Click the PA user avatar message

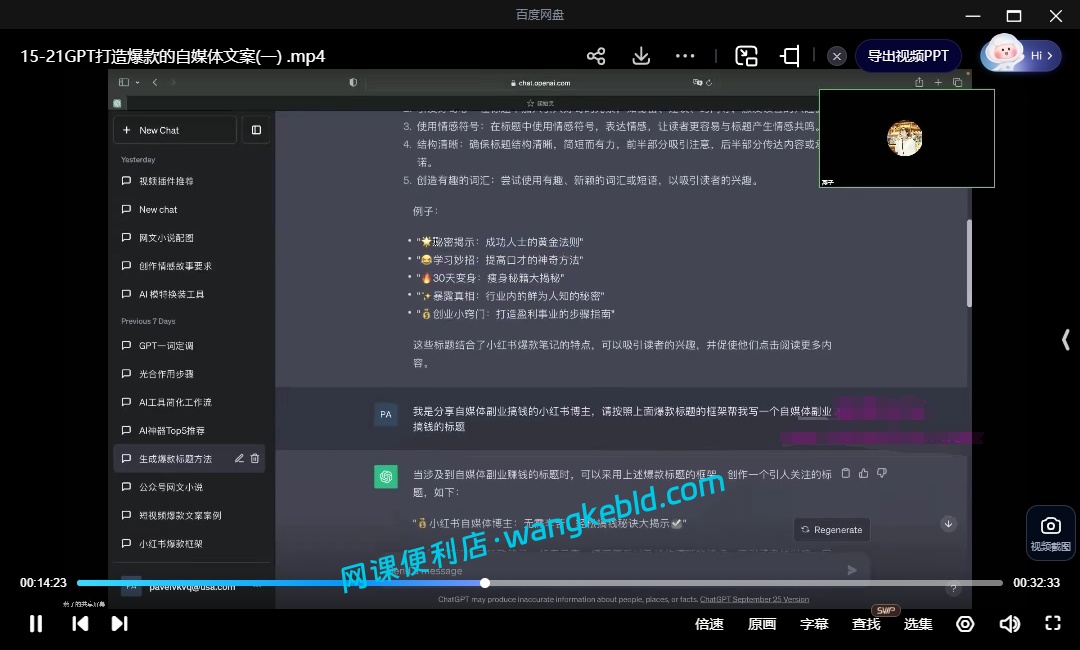(x=386, y=415)
